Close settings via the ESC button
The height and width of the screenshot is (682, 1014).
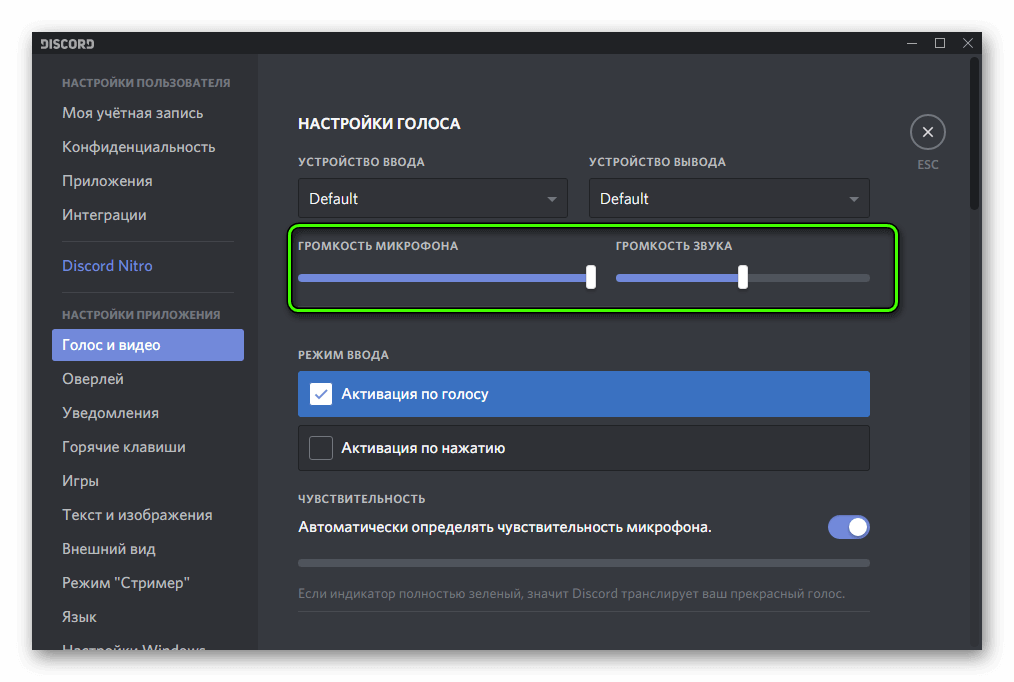pos(927,131)
